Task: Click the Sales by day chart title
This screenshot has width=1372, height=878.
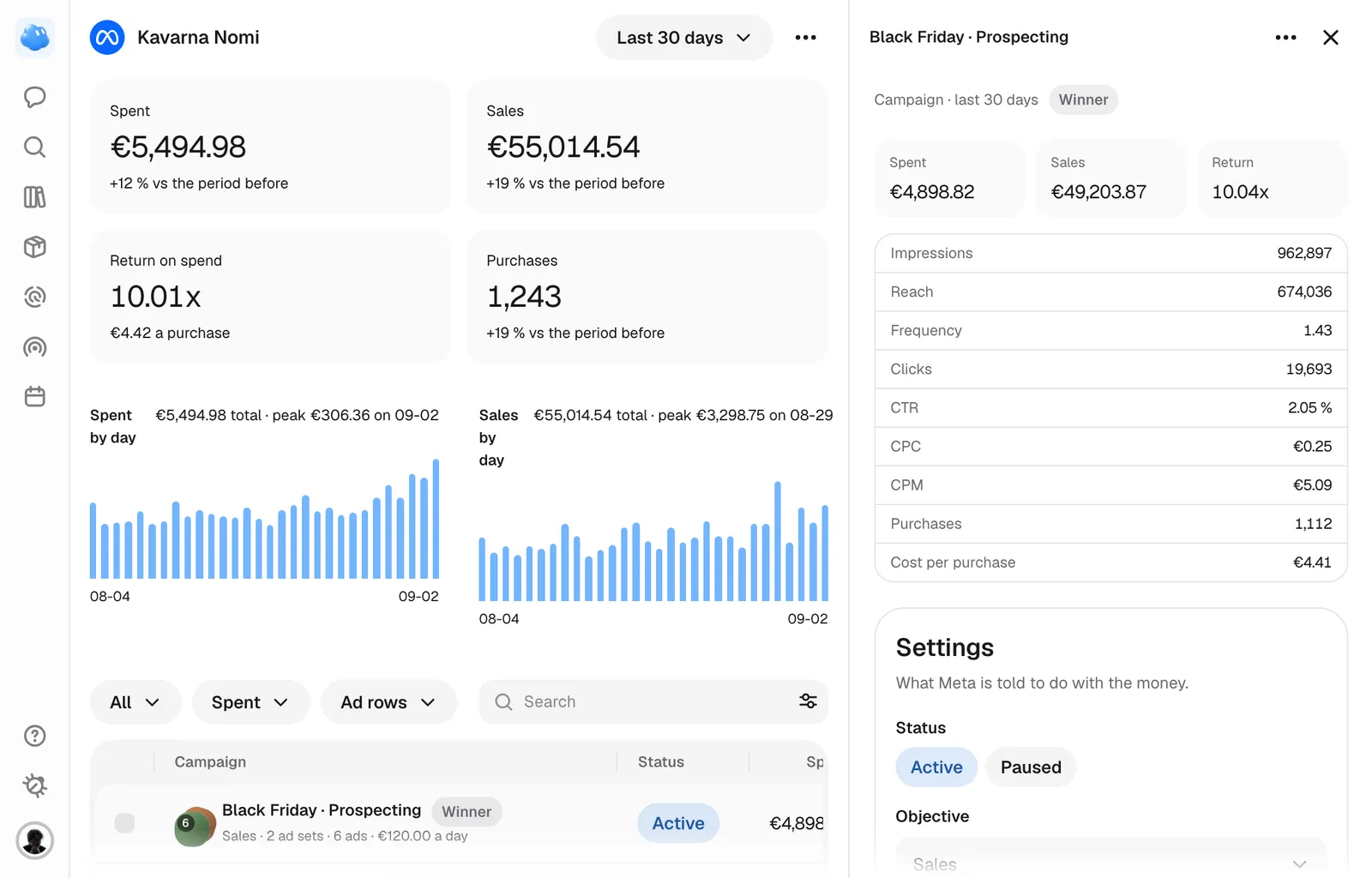Action: [x=498, y=437]
